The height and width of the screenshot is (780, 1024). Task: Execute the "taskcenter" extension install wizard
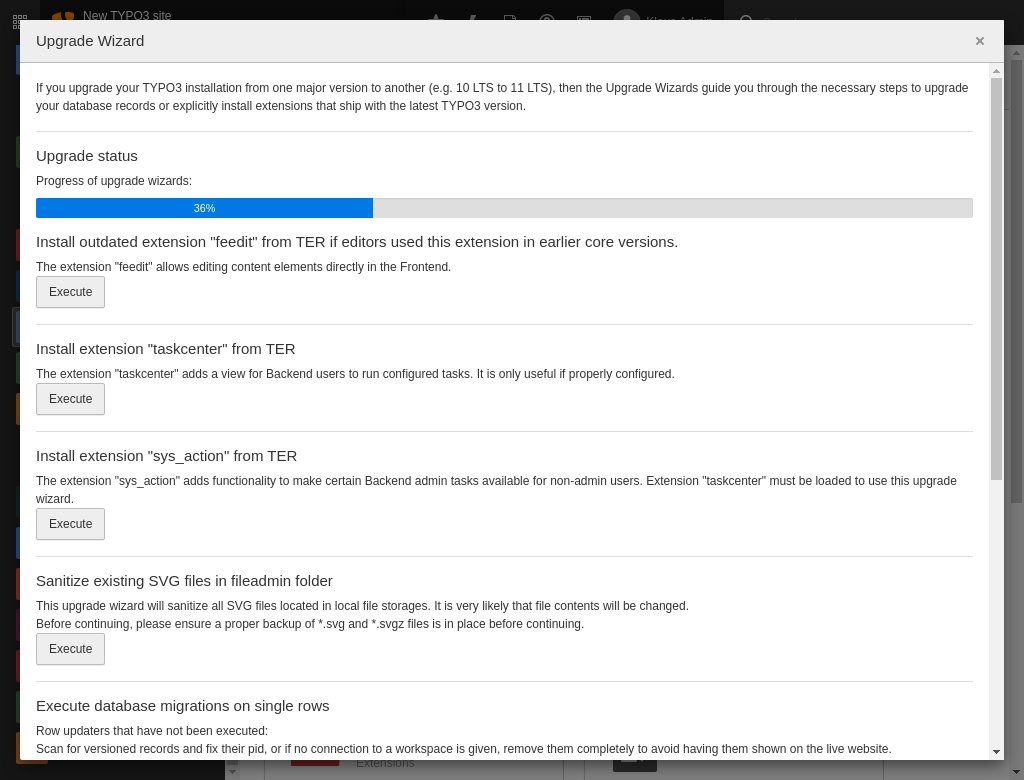(71, 399)
